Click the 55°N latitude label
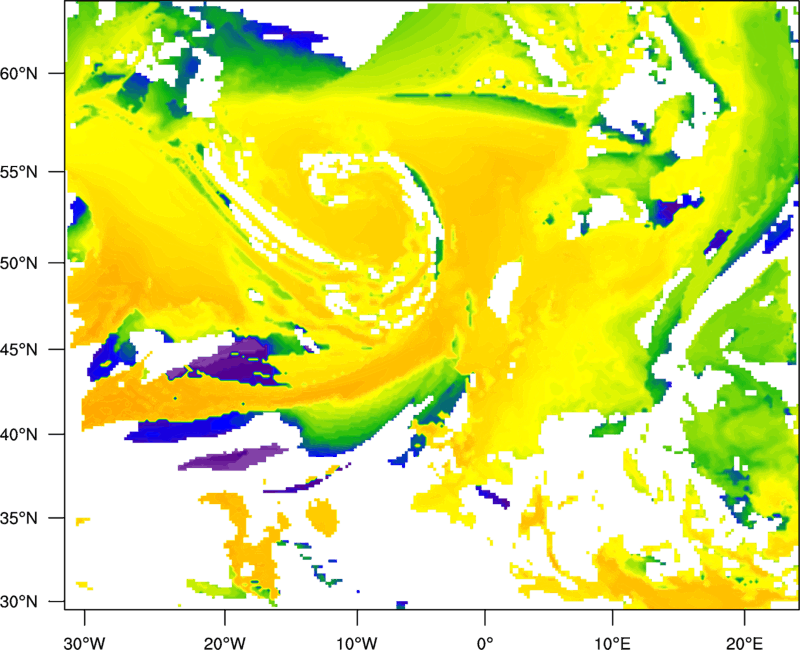The image size is (800, 650). (19, 172)
